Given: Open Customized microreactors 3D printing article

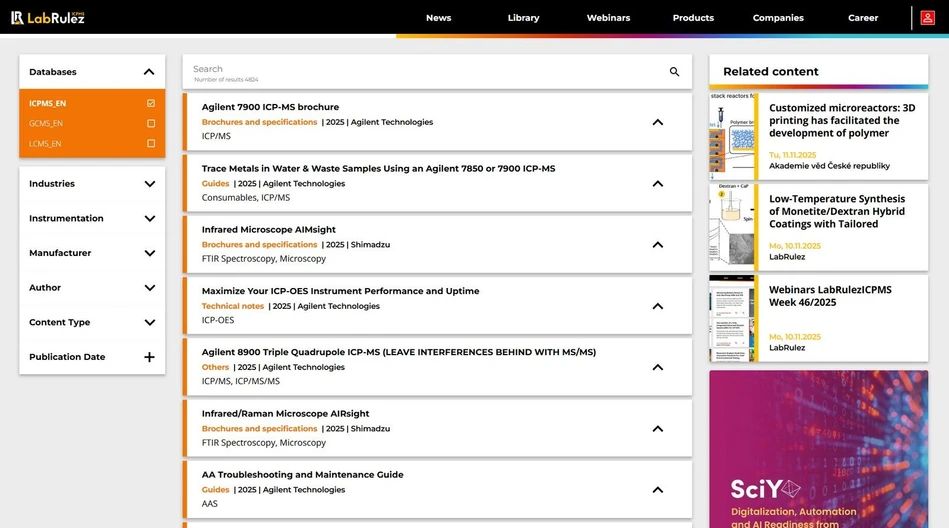Looking at the screenshot, I should coord(841,120).
